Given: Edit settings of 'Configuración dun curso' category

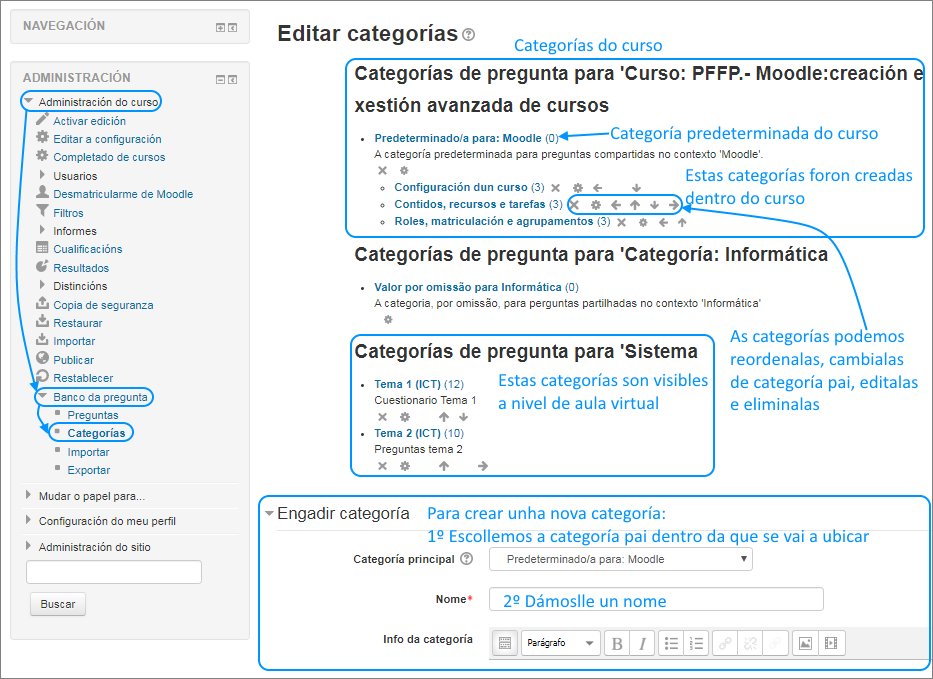Looking at the screenshot, I should pyautogui.click(x=577, y=187).
